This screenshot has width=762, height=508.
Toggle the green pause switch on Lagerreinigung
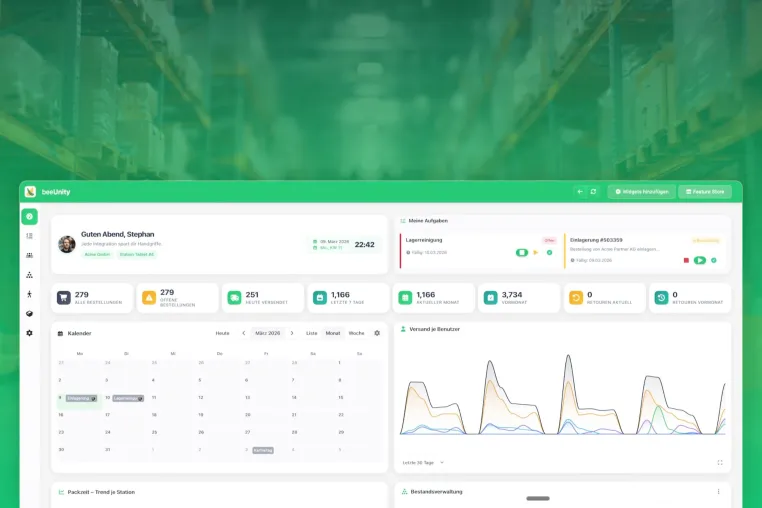(x=521, y=252)
